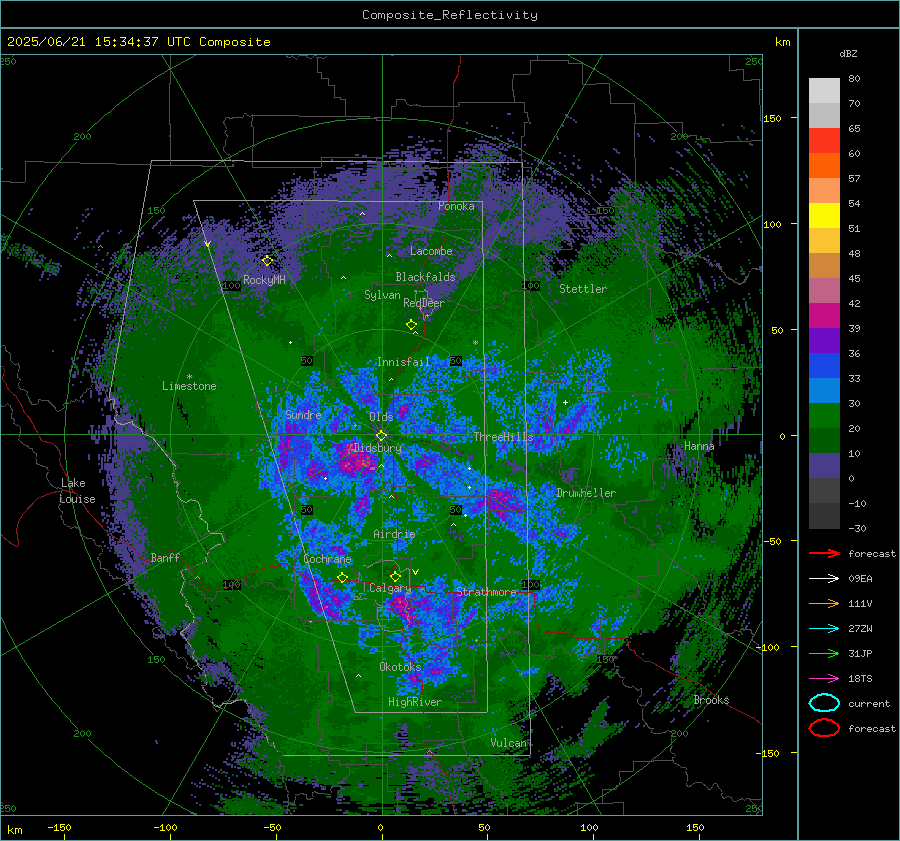Image resolution: width=900 pixels, height=841 pixels.
Task: Click the Didsbury town label
Action: [378, 448]
